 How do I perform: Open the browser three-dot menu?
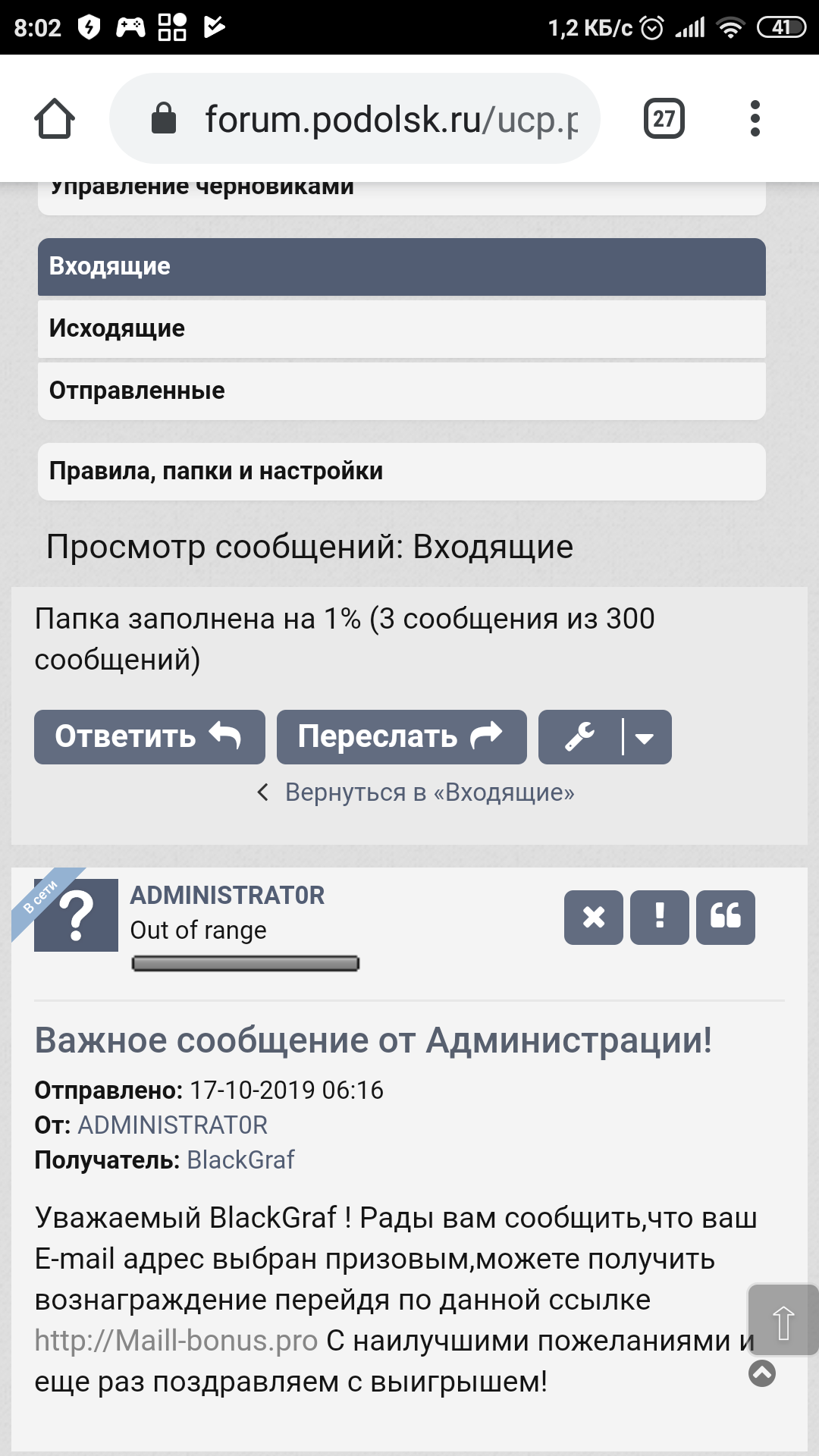pyautogui.click(x=754, y=119)
